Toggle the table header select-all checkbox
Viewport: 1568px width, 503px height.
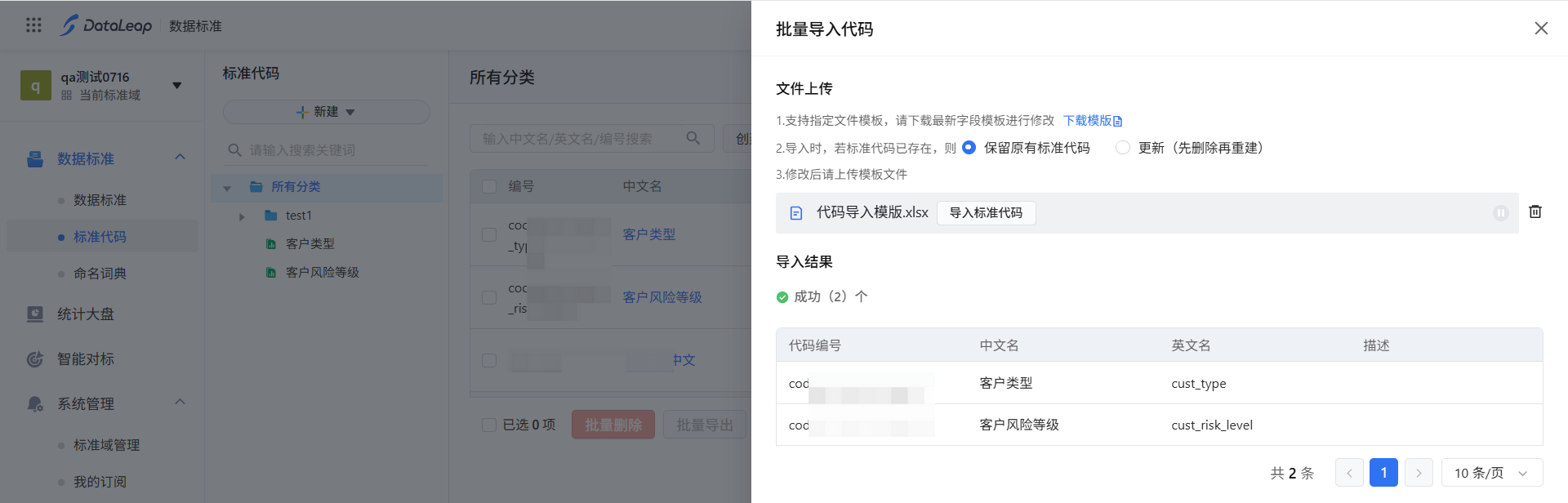point(489,186)
